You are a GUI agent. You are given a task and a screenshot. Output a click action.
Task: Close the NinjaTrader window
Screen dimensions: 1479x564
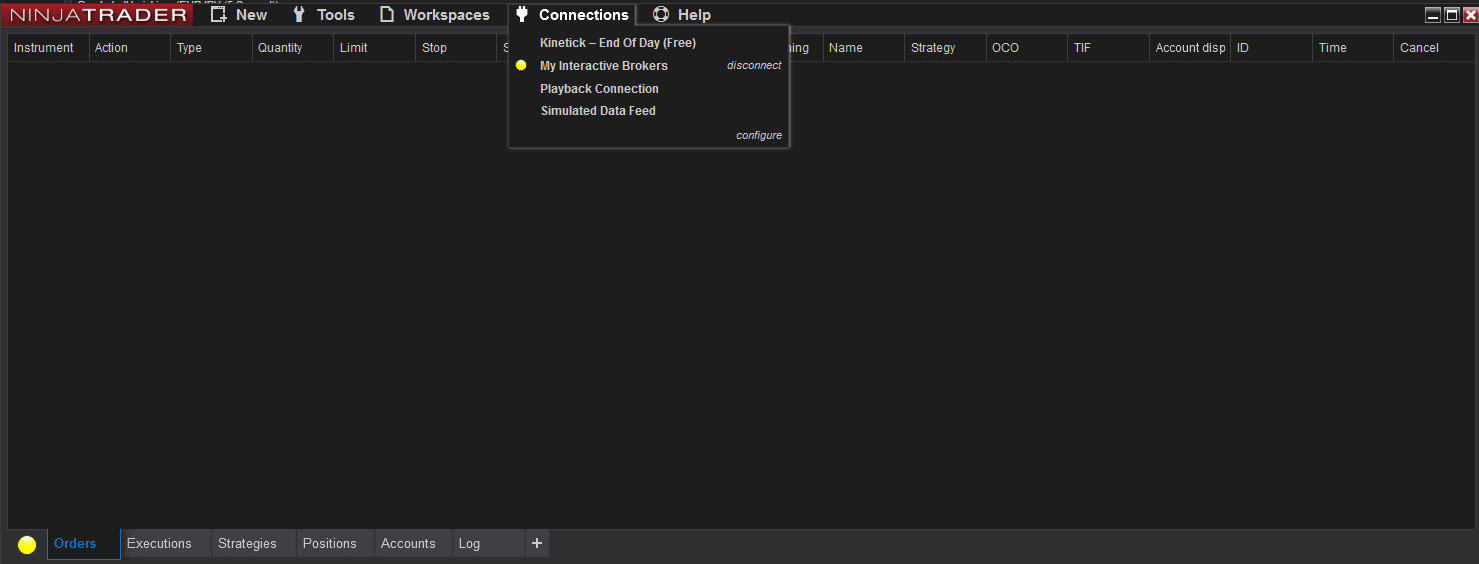click(1470, 15)
